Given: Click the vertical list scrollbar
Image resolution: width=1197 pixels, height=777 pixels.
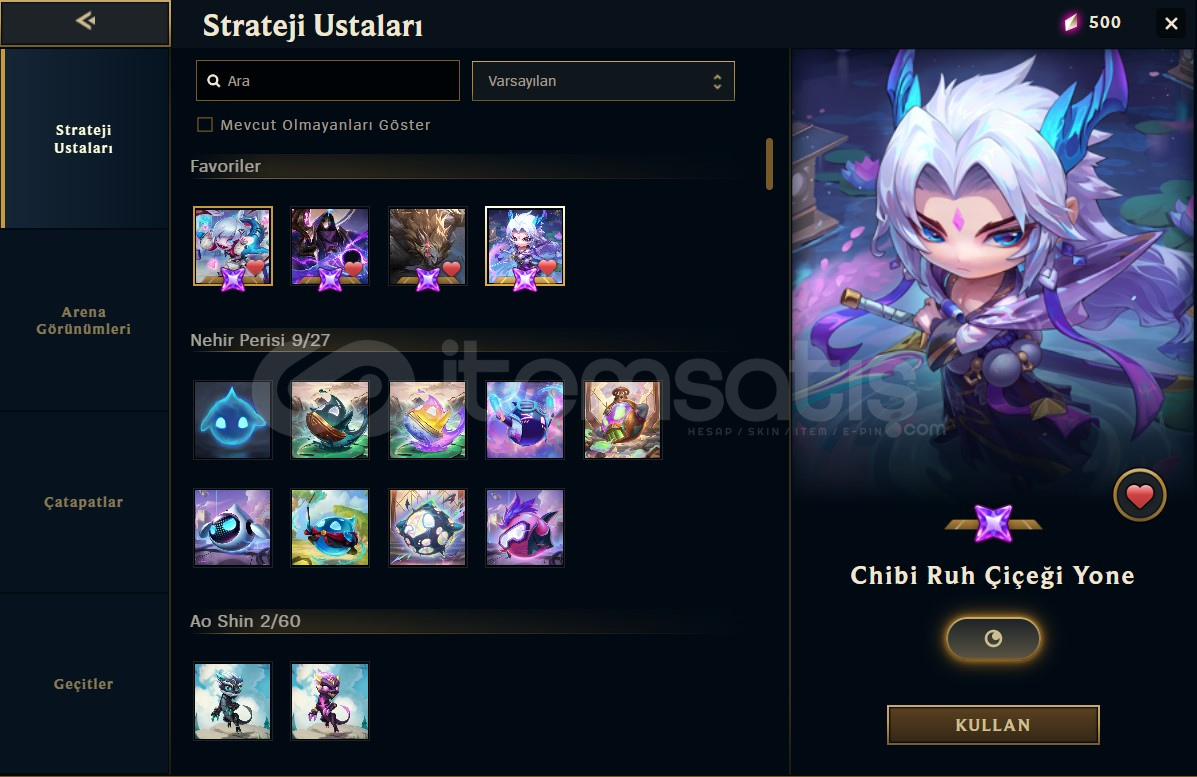Looking at the screenshot, I should click(x=770, y=164).
